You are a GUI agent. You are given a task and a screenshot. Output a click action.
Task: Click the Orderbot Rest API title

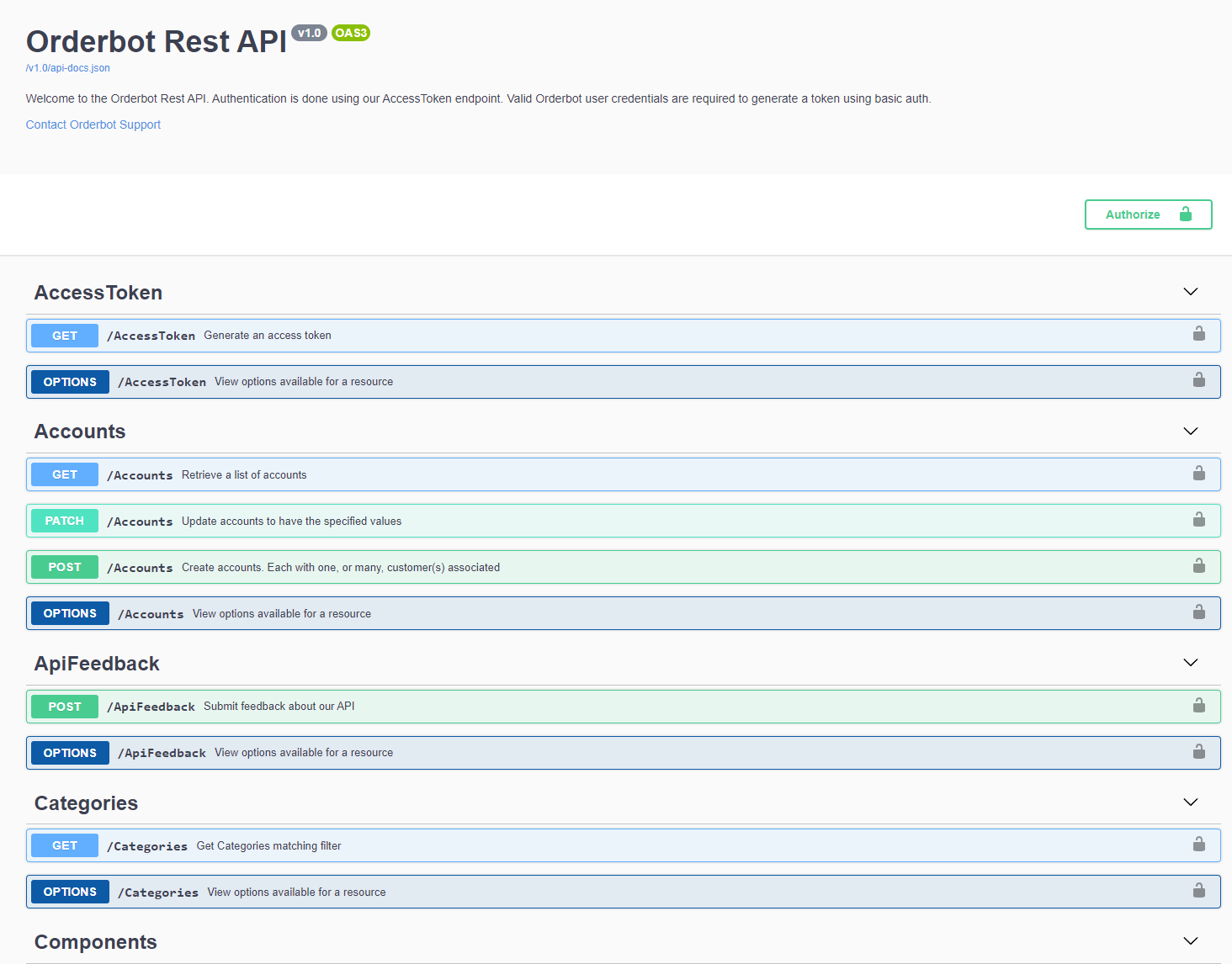click(x=157, y=41)
